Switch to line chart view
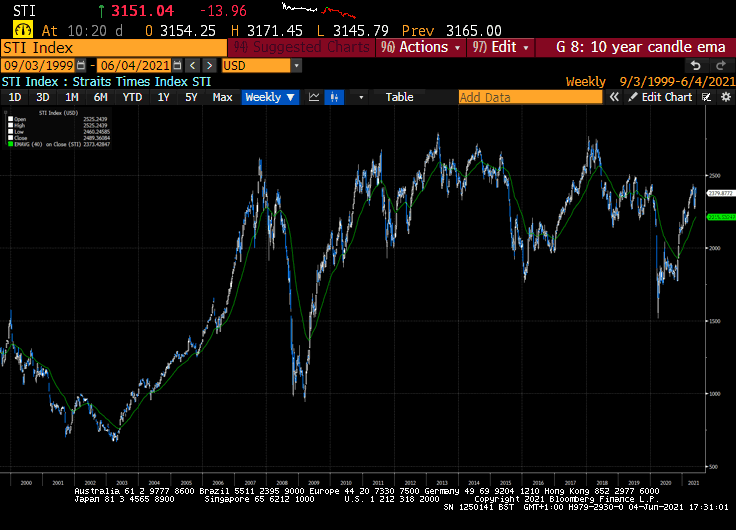The width and height of the screenshot is (736, 530). [314, 97]
